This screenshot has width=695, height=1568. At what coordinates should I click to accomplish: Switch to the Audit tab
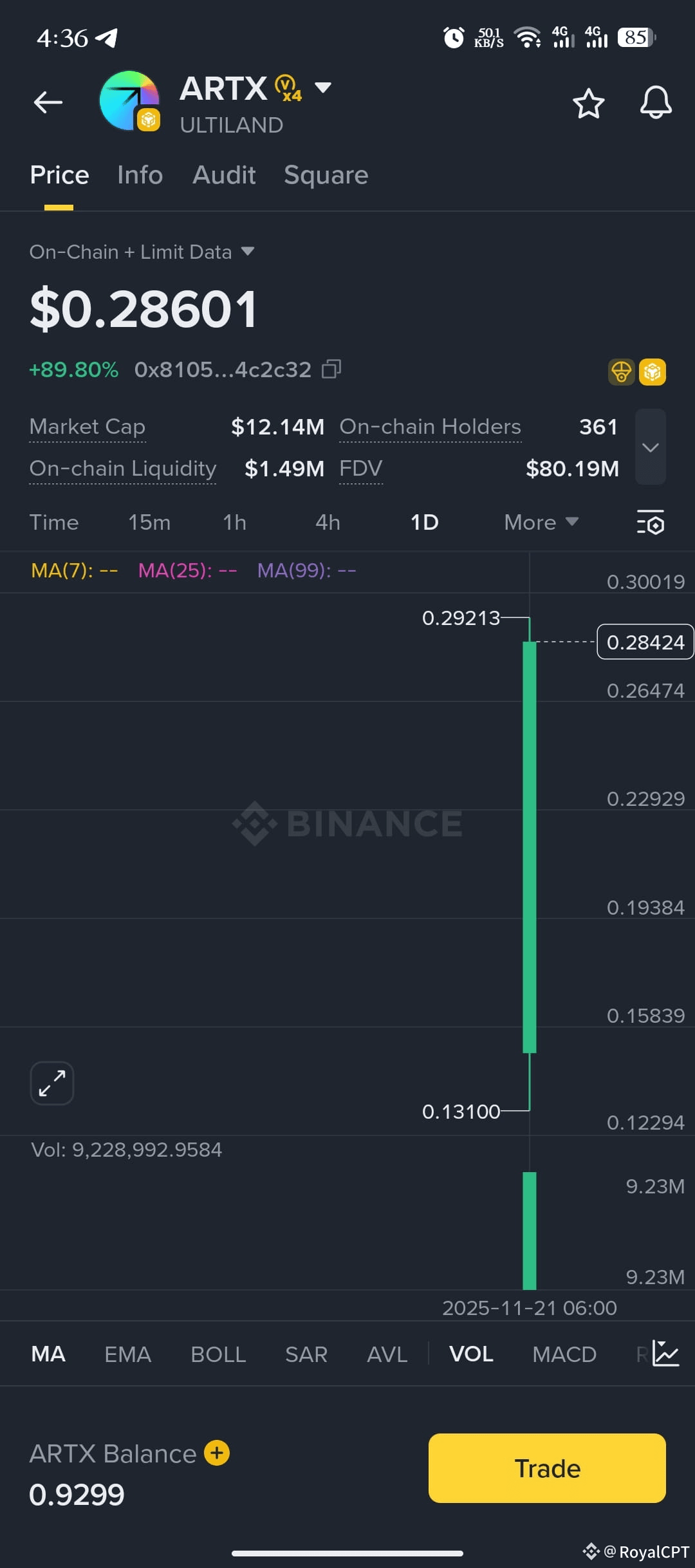click(x=224, y=175)
